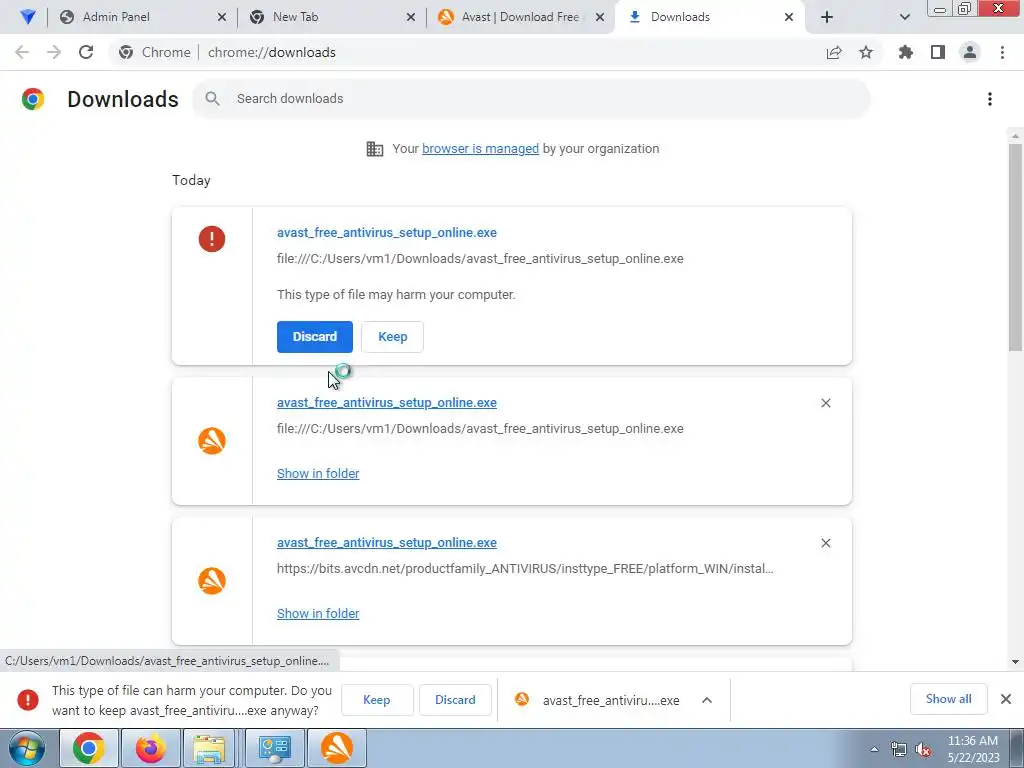The height and width of the screenshot is (768, 1024).
Task: Open second avast_free_antivirus_setup_online.exe file link
Action: pos(387,403)
